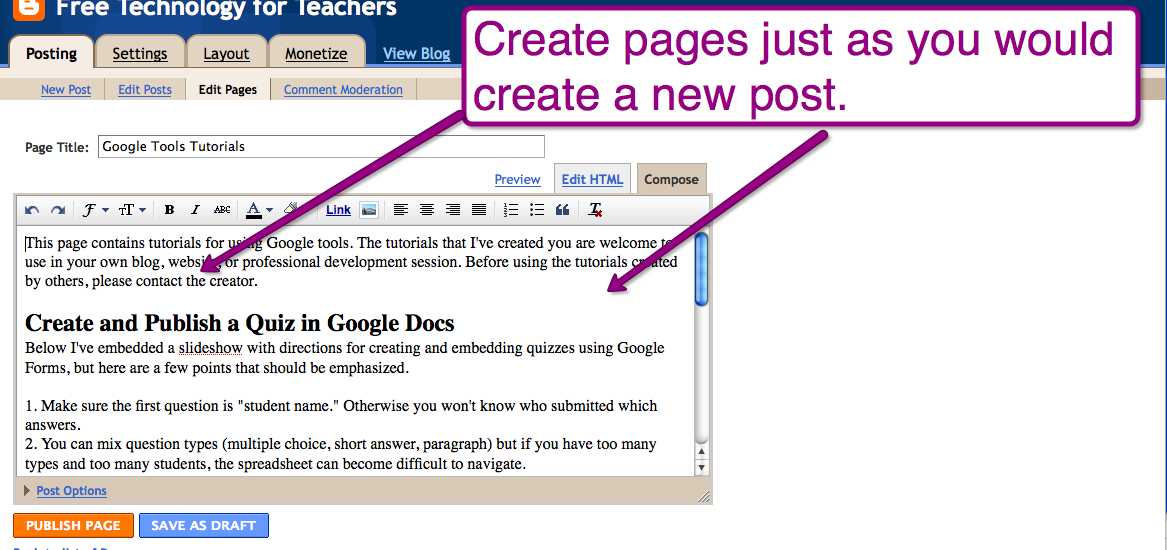Insert a hyperlink with Link button
1167x550 pixels.
tap(338, 210)
